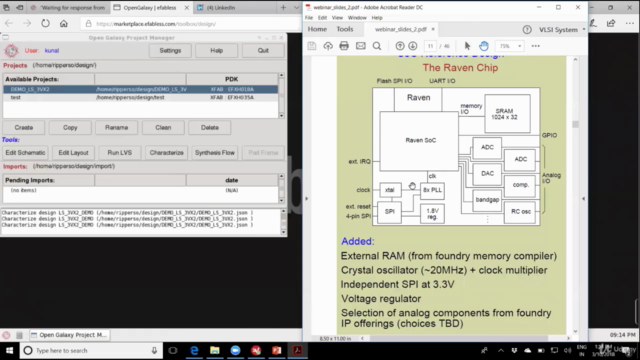Open the browser tab list chevron

click(x=297, y=7)
